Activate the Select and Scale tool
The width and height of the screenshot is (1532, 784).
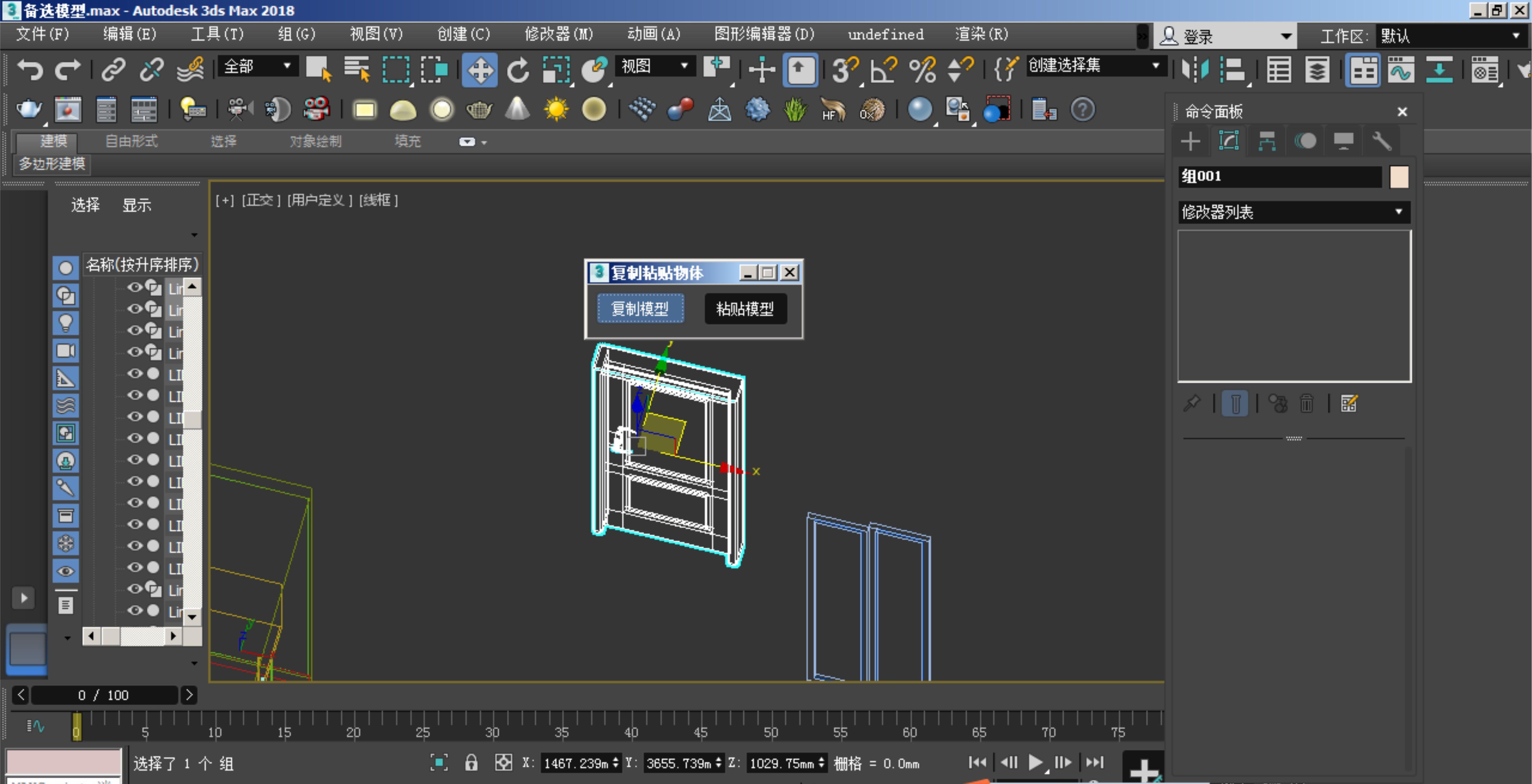click(557, 70)
